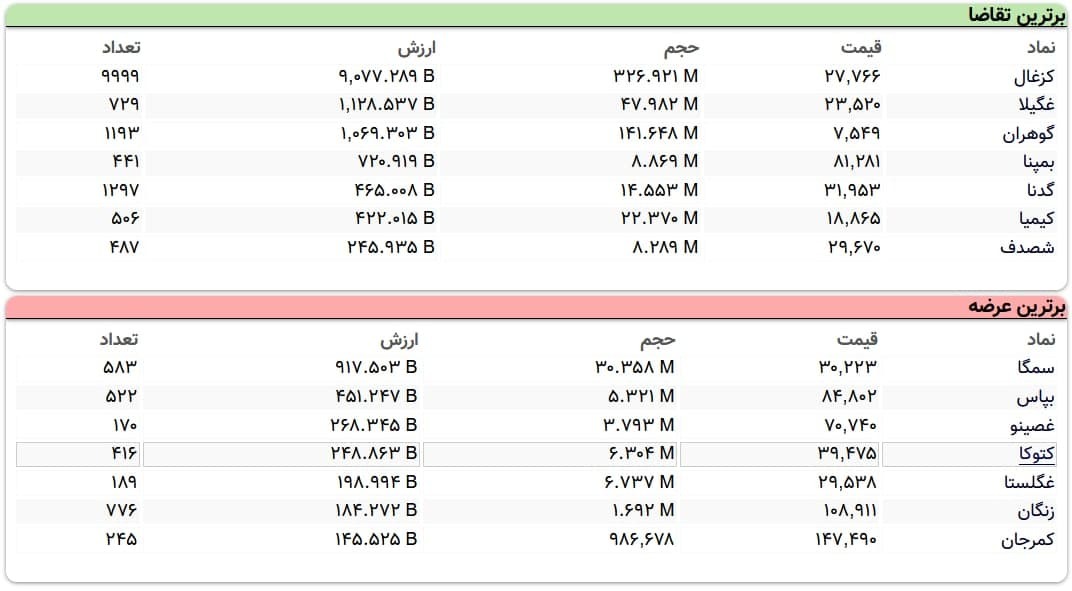1072x591 pixels.
Task: Open the سمگا symbol in top supply
Action: [1036, 368]
